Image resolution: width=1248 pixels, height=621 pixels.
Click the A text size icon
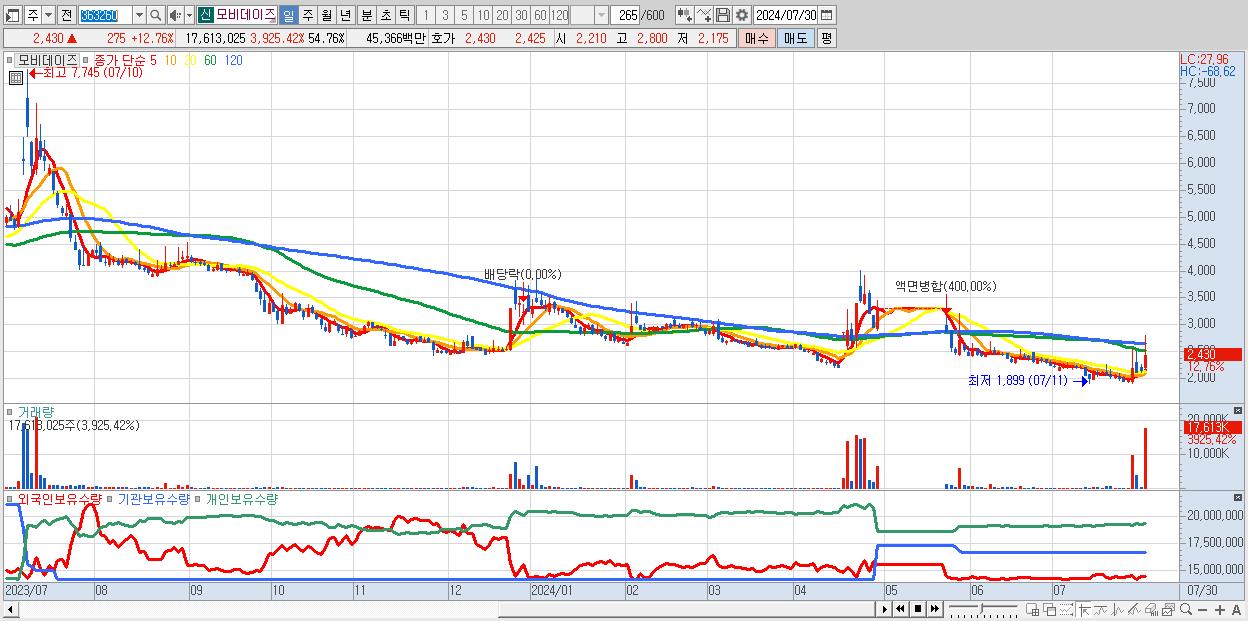(x=1236, y=610)
